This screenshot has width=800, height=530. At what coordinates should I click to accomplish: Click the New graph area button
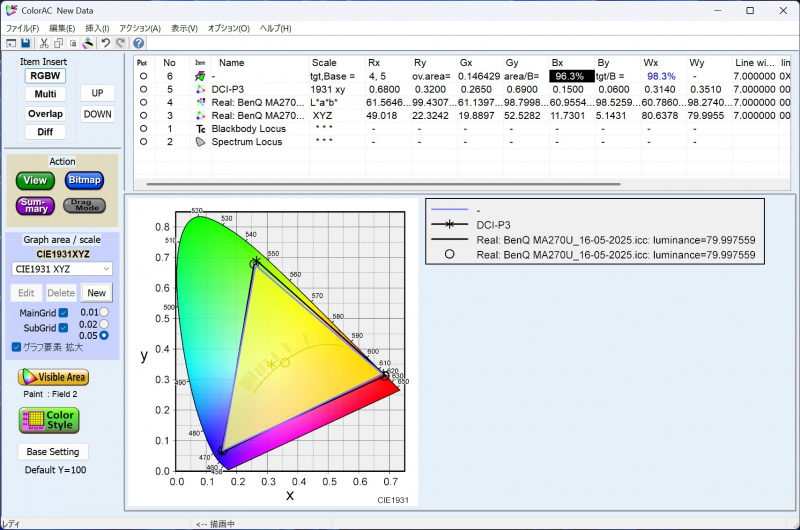(x=96, y=293)
